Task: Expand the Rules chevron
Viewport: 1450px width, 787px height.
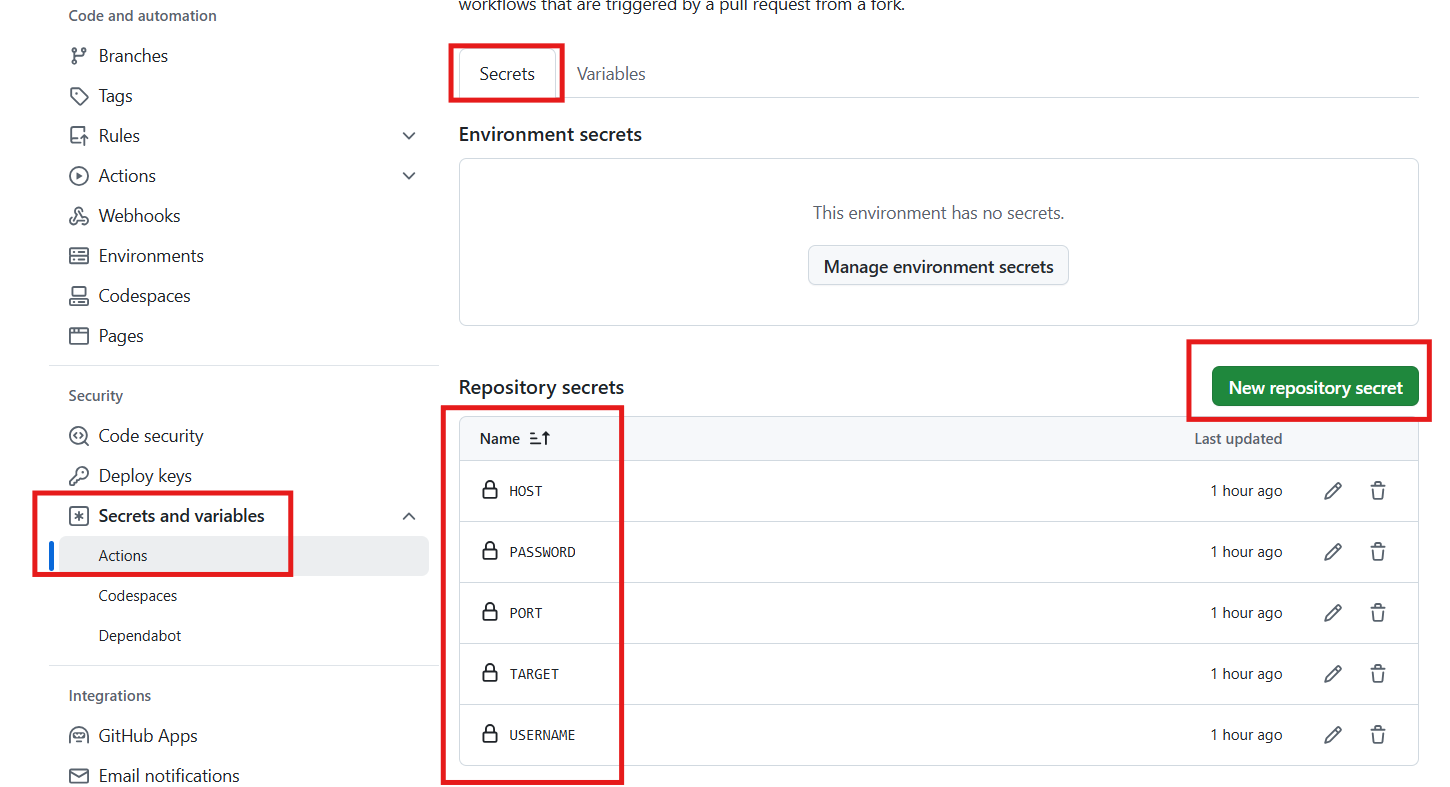Action: coord(409,136)
